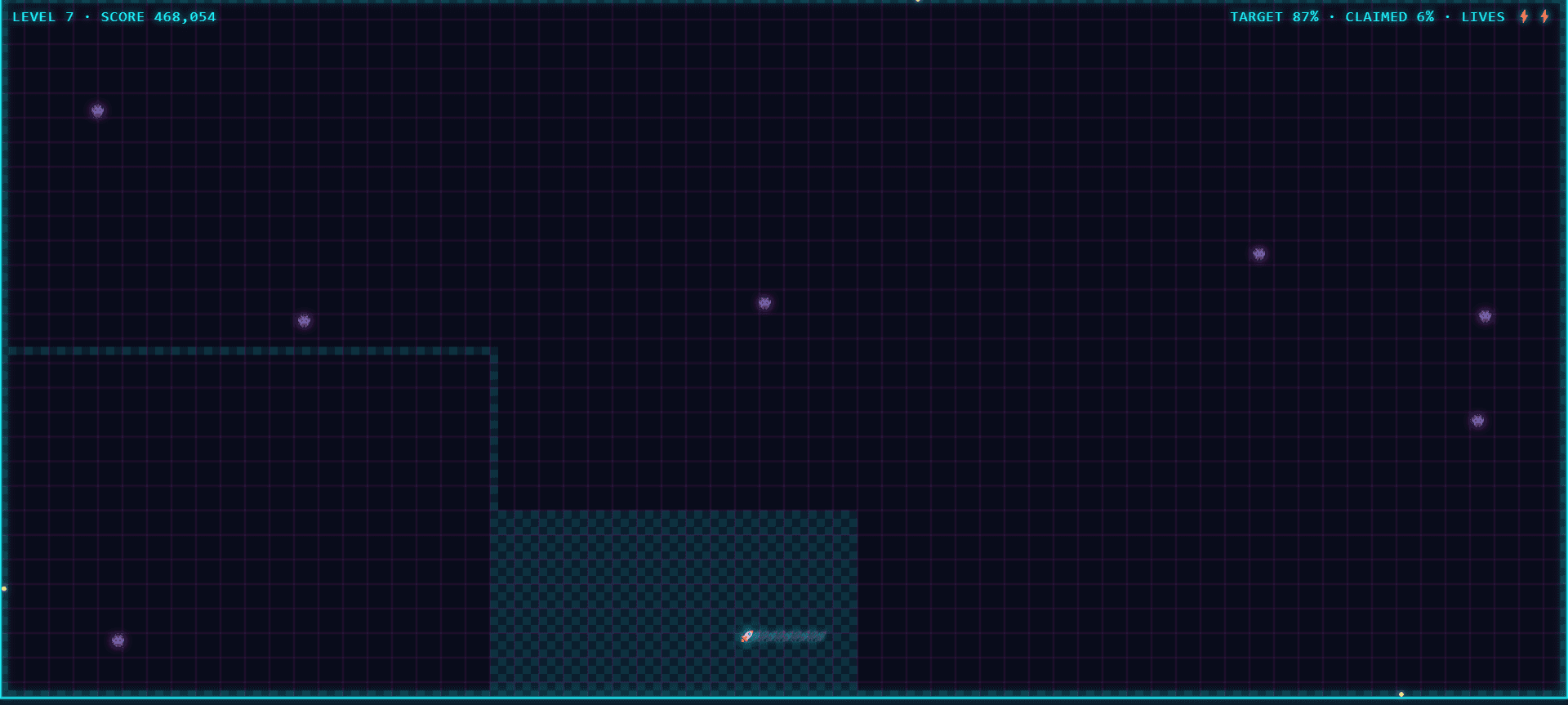Click the TARGET 87% readout
Image resolution: width=1568 pixels, height=705 pixels.
[1274, 16]
